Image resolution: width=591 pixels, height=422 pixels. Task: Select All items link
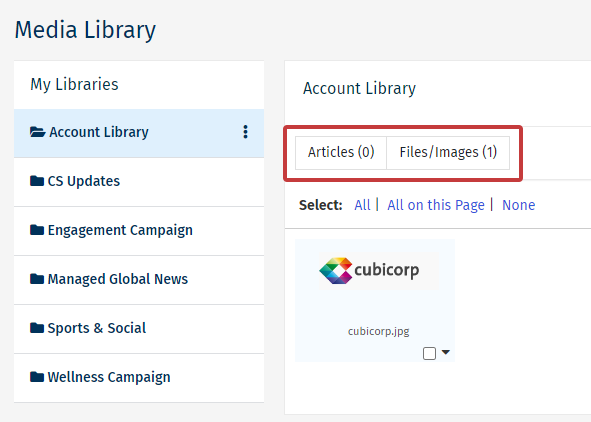coord(362,205)
